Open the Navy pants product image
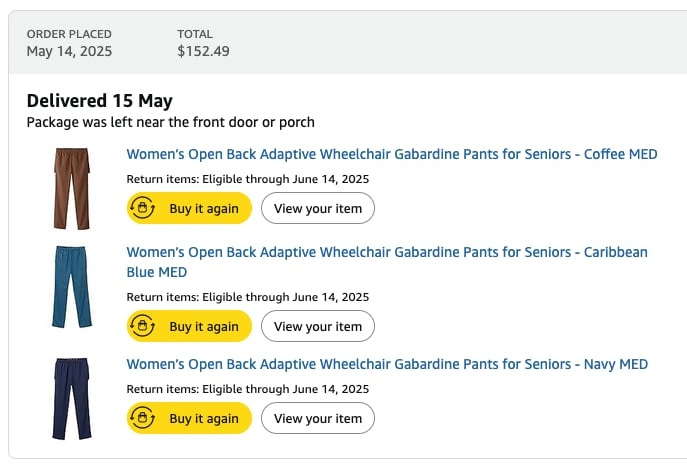The width and height of the screenshot is (687, 465). tap(72, 398)
